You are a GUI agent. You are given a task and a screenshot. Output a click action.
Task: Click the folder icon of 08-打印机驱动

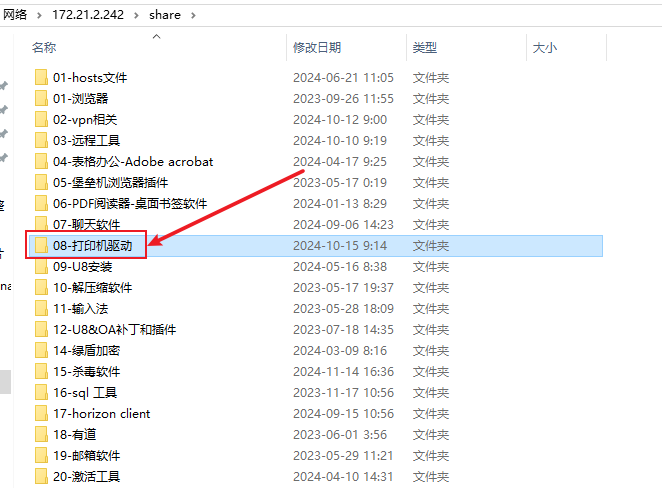tap(41, 245)
